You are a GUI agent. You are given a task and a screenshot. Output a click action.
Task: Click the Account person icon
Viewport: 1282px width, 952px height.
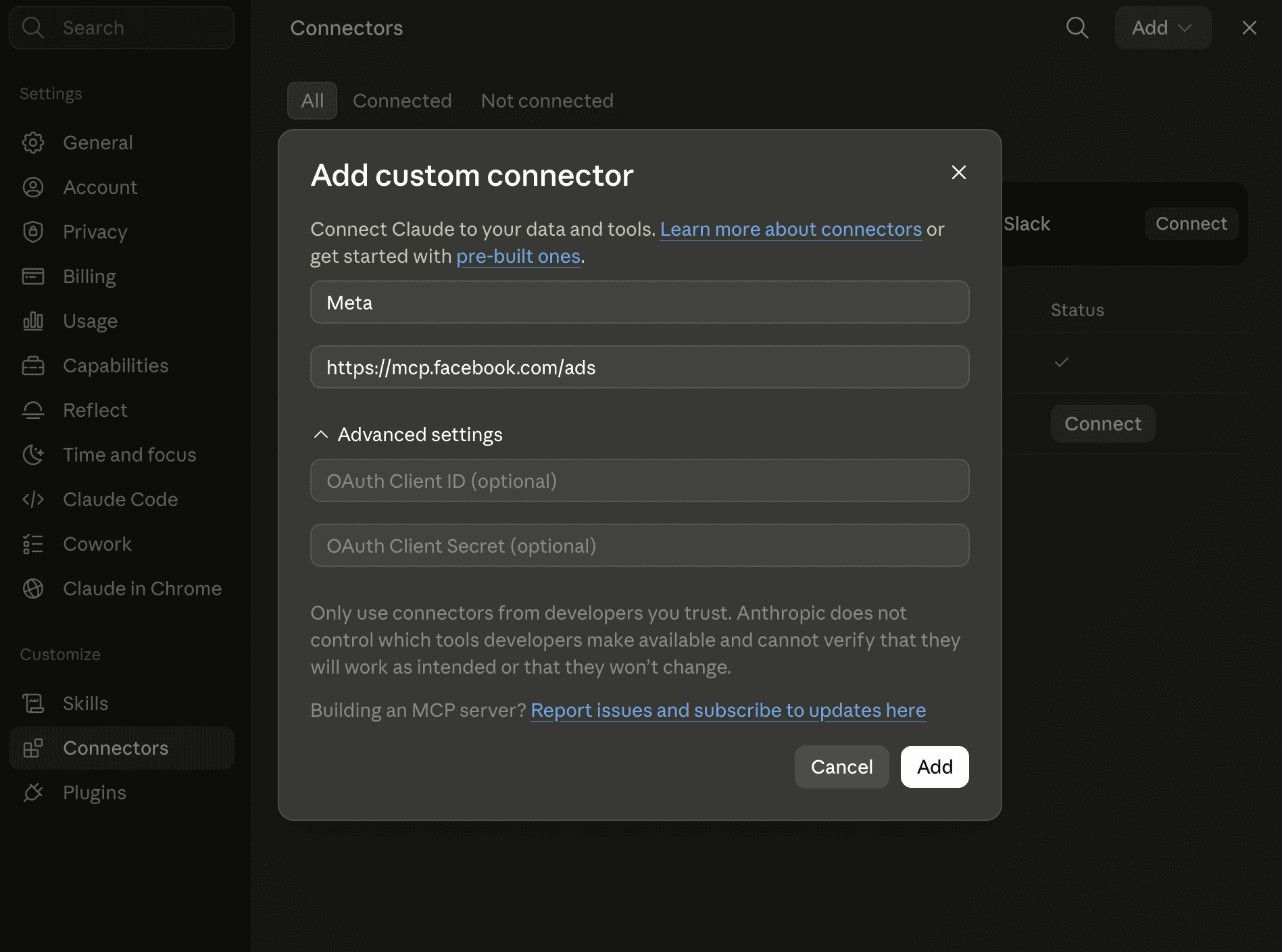[x=33, y=187]
